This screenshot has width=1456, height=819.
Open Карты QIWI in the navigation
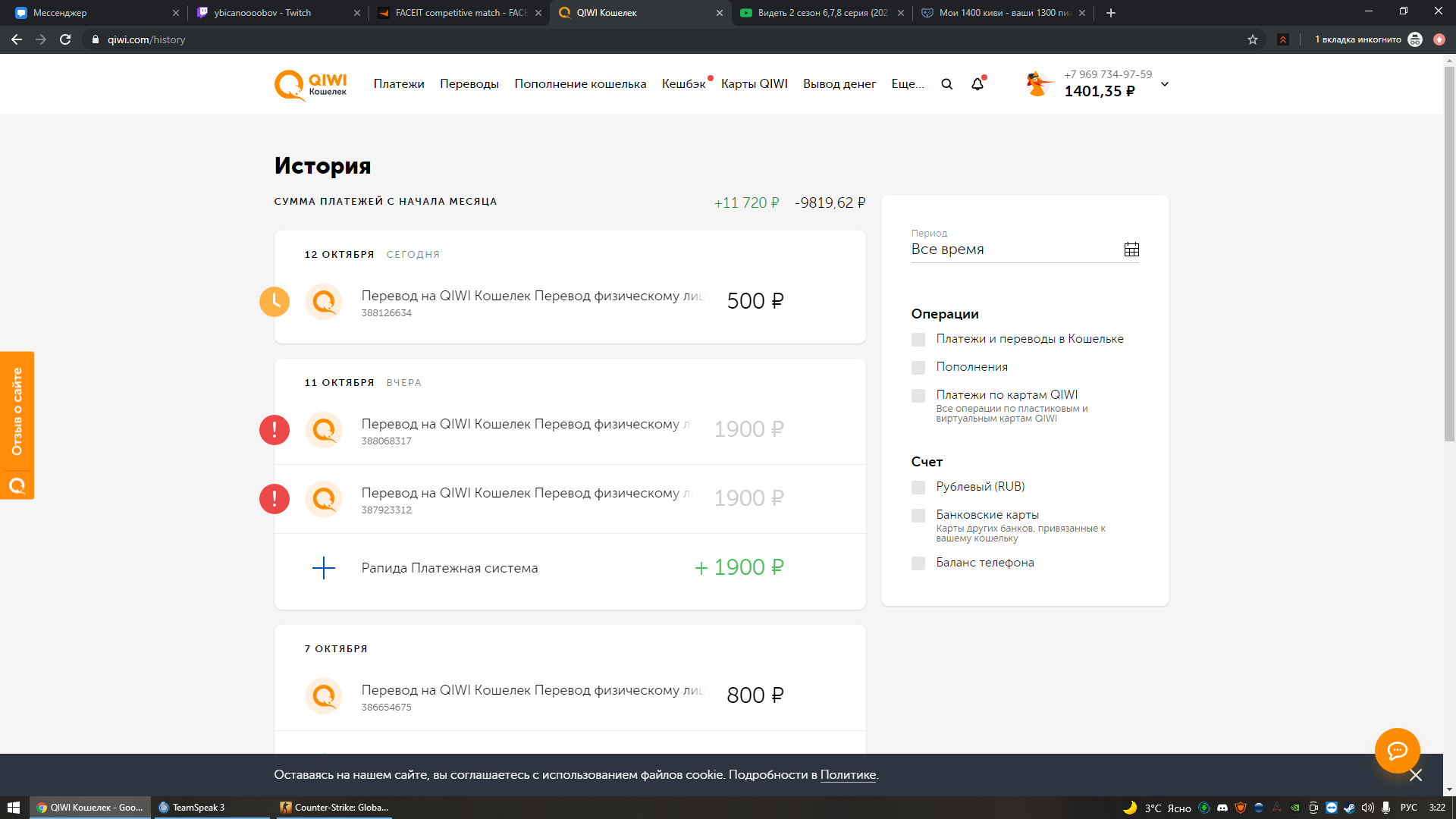[x=755, y=84]
